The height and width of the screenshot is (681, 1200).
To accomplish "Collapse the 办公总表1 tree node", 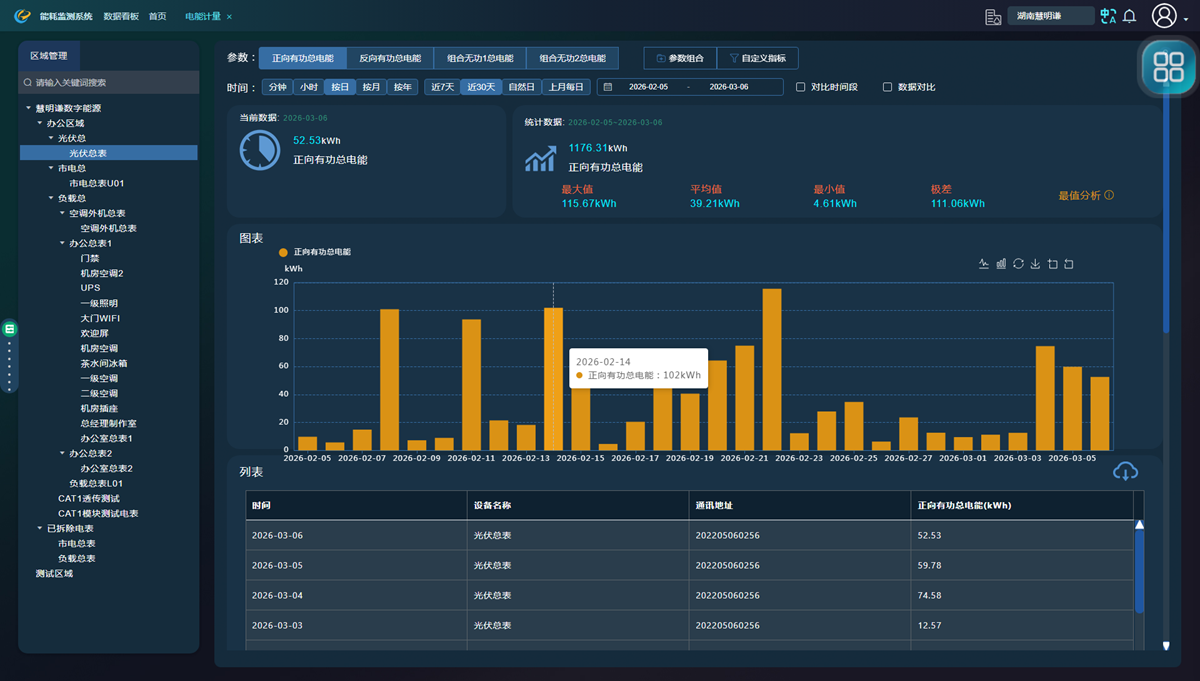I will coord(62,243).
